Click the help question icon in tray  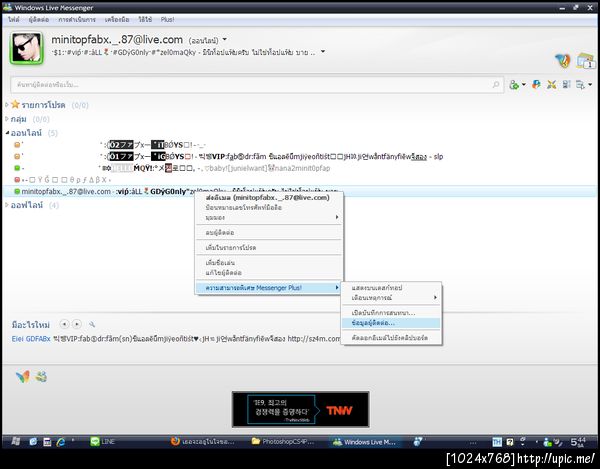click(x=510, y=442)
